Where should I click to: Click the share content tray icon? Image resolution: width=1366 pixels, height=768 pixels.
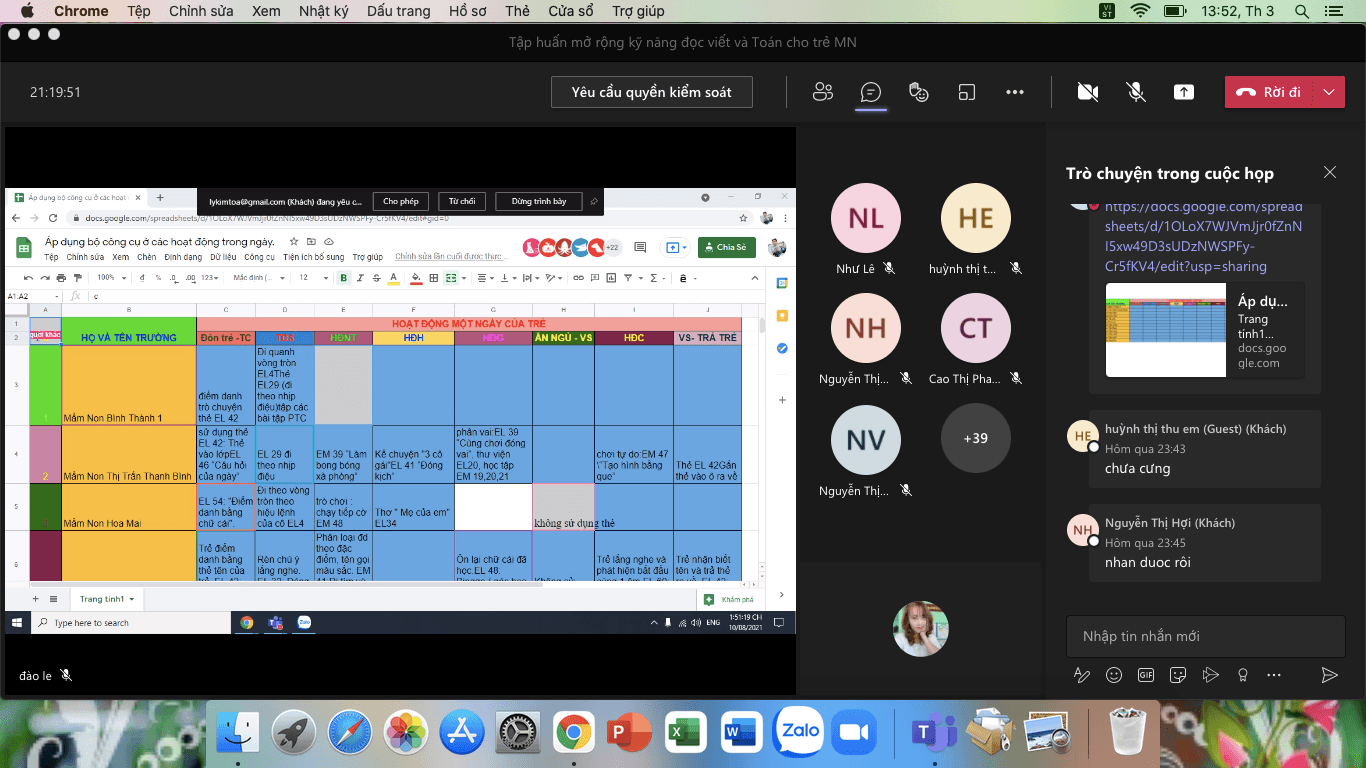coord(1183,92)
